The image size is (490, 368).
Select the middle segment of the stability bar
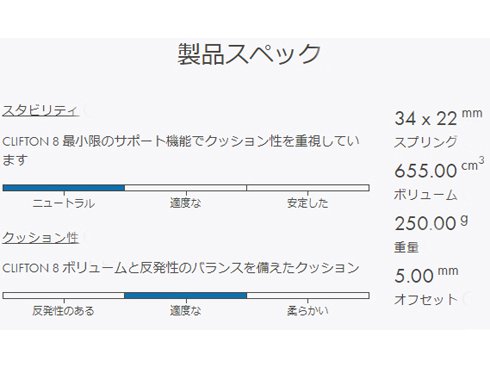click(186, 188)
